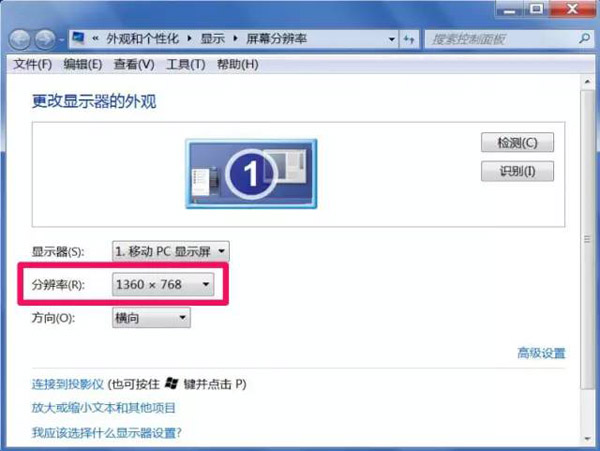Expand the « breadcrumb overflow chevron
This screenshot has width=600, height=451.
click(96, 38)
